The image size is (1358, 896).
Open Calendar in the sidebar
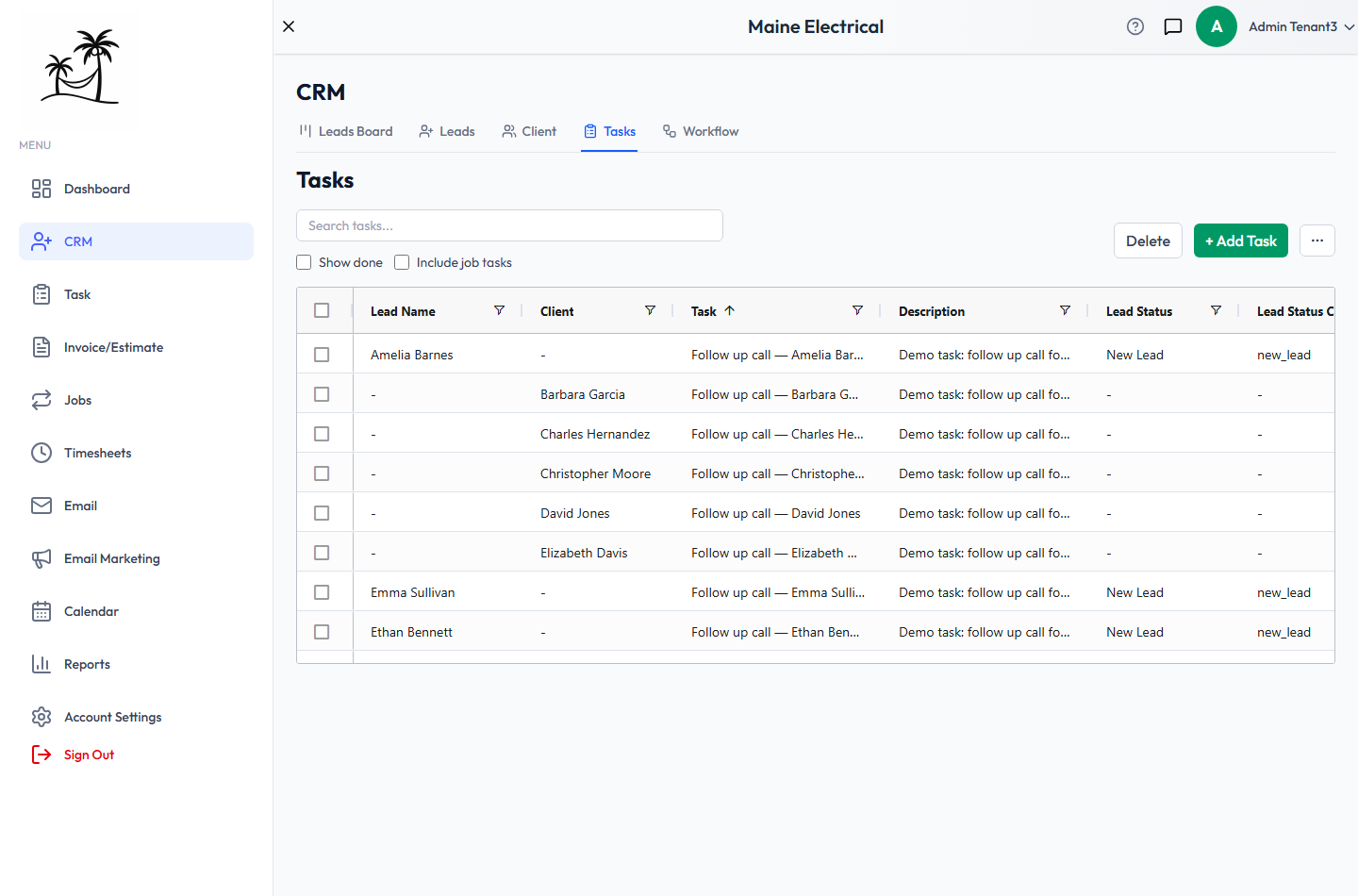[x=136, y=611]
